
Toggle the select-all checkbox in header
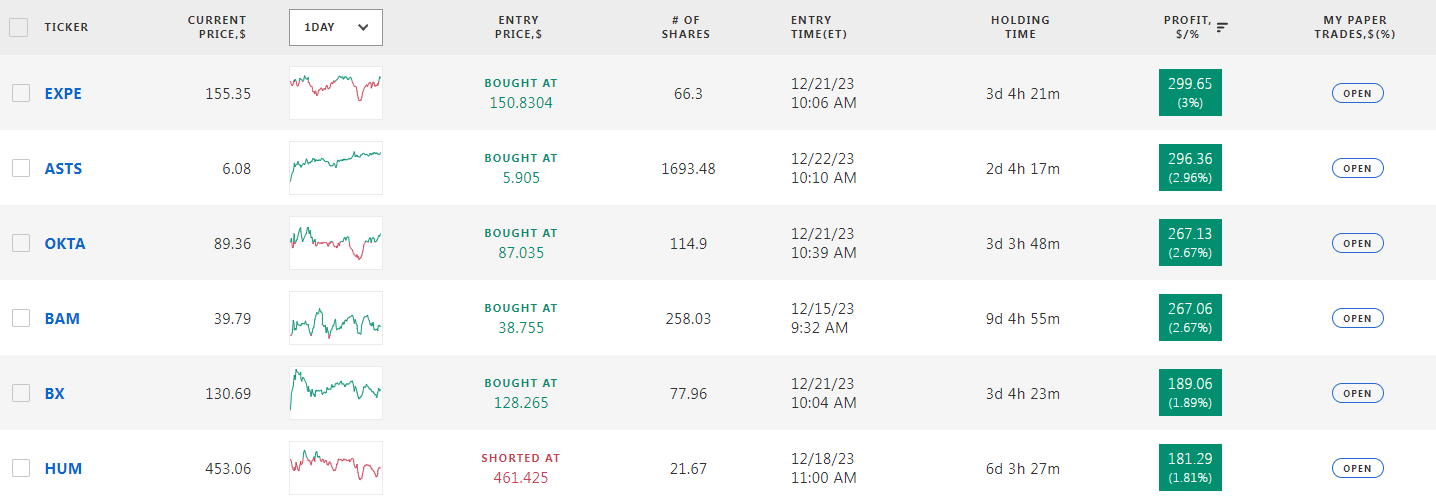[x=18, y=27]
